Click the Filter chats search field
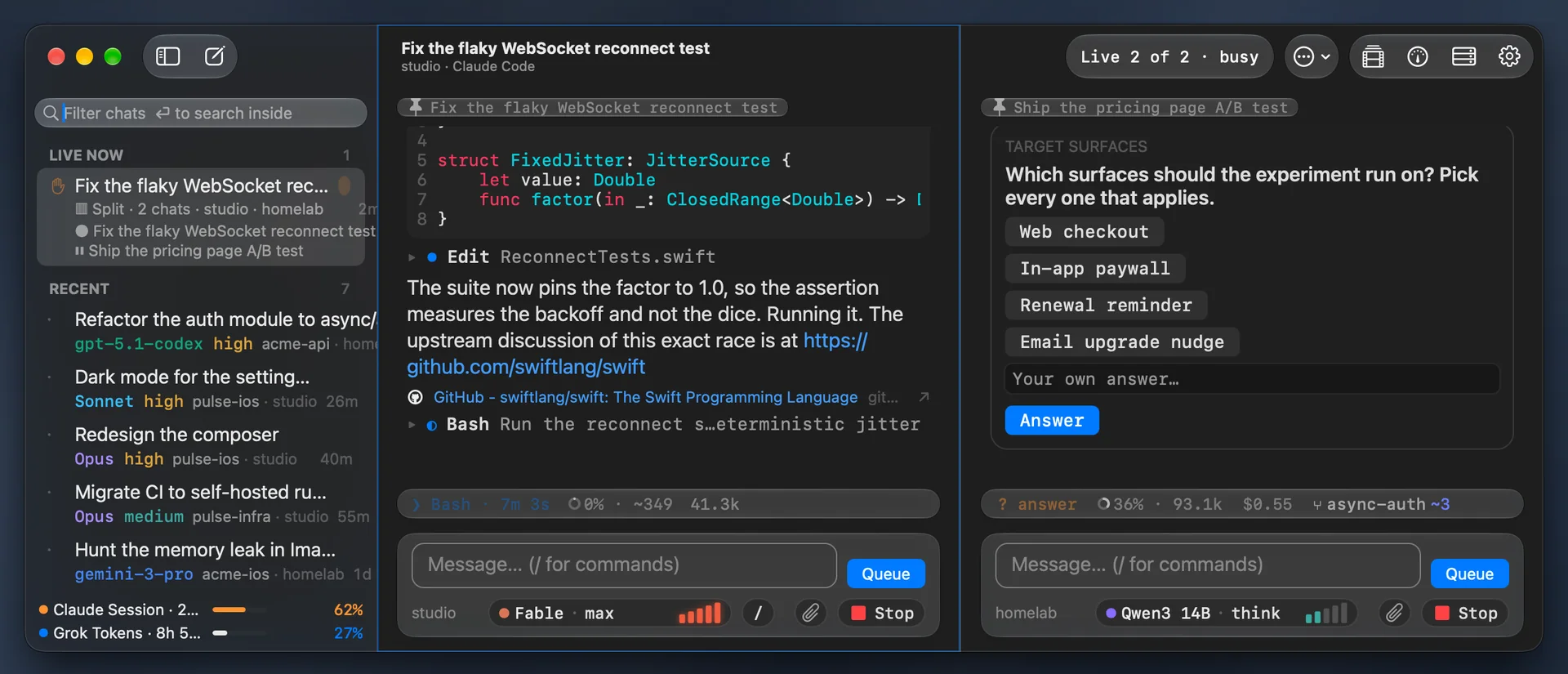 (201, 113)
